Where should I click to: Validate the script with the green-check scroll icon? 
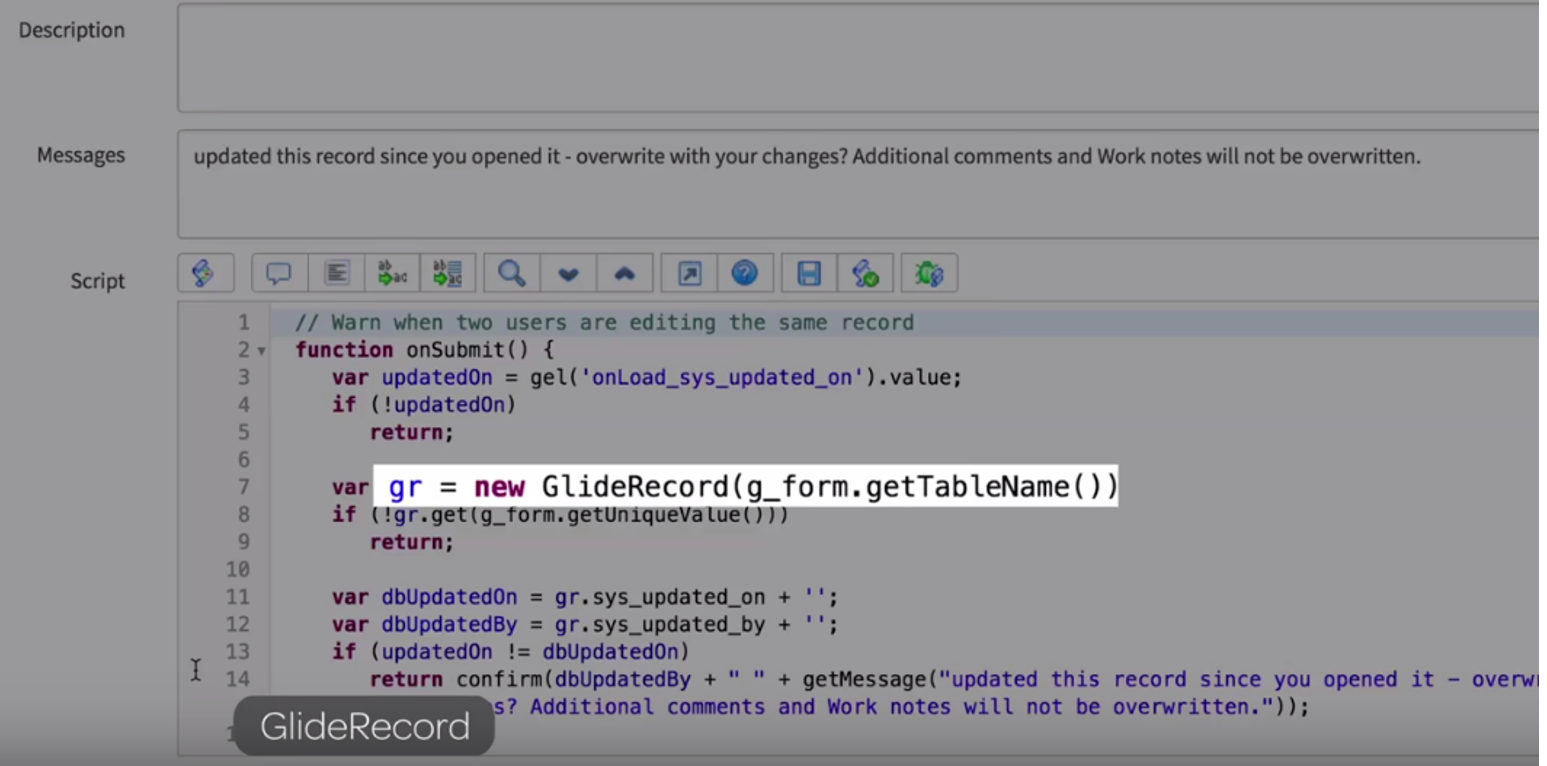[866, 272]
